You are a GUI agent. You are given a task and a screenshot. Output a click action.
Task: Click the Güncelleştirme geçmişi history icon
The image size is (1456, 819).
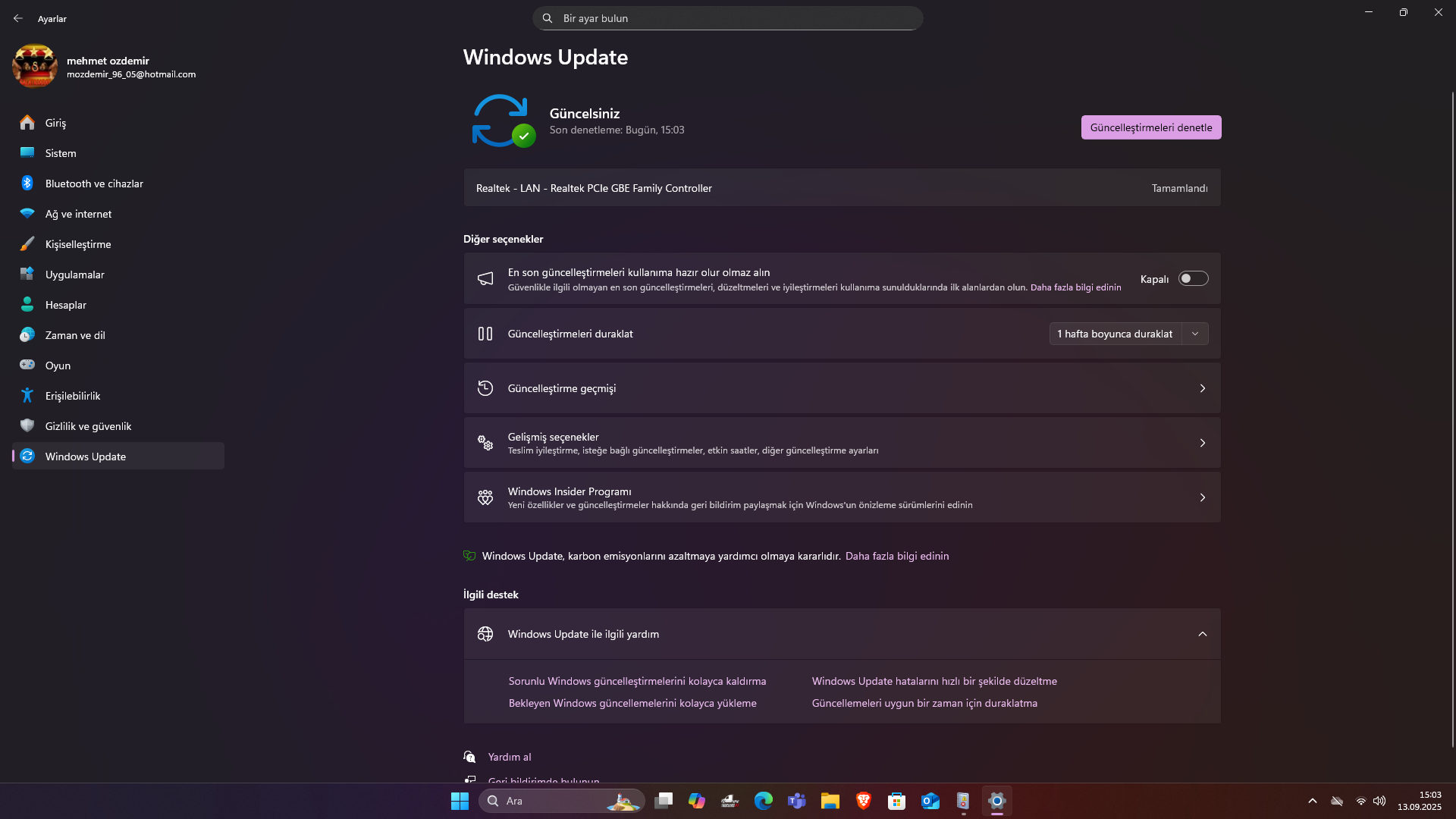click(x=485, y=388)
